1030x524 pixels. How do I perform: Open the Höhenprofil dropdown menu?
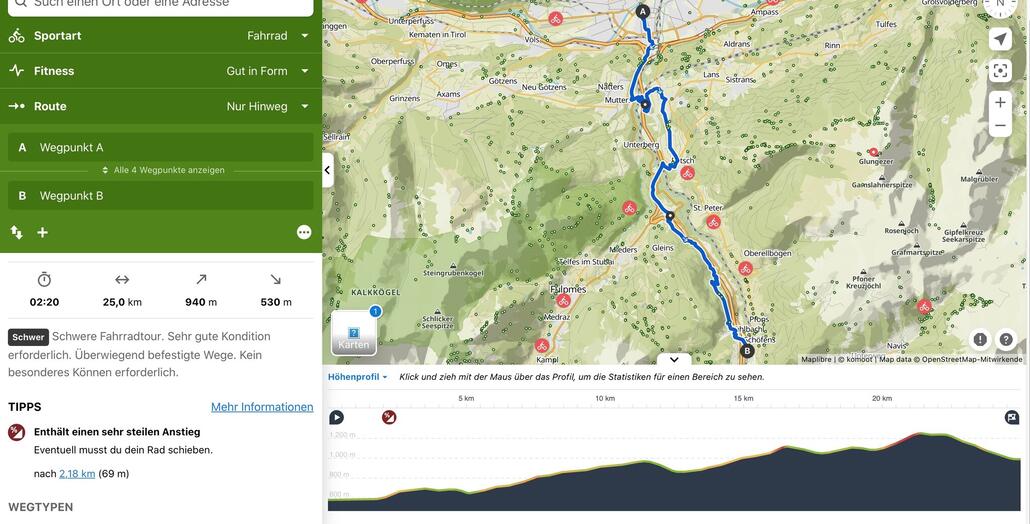coord(358,377)
